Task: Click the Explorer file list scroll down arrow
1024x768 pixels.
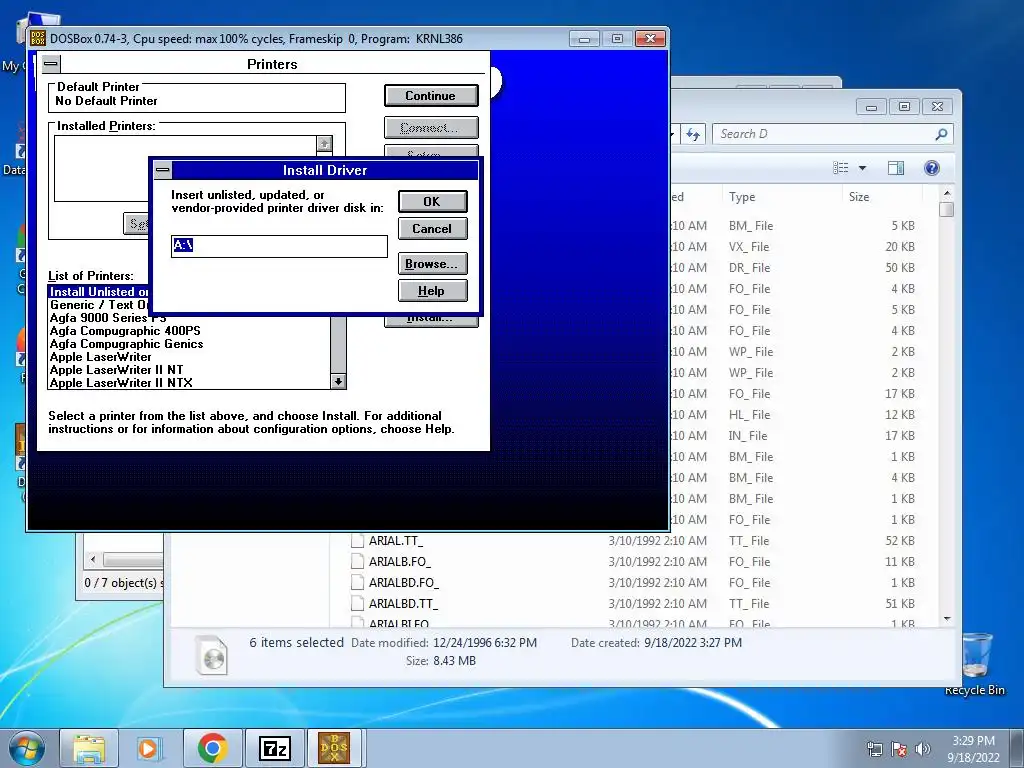Action: tap(947, 618)
